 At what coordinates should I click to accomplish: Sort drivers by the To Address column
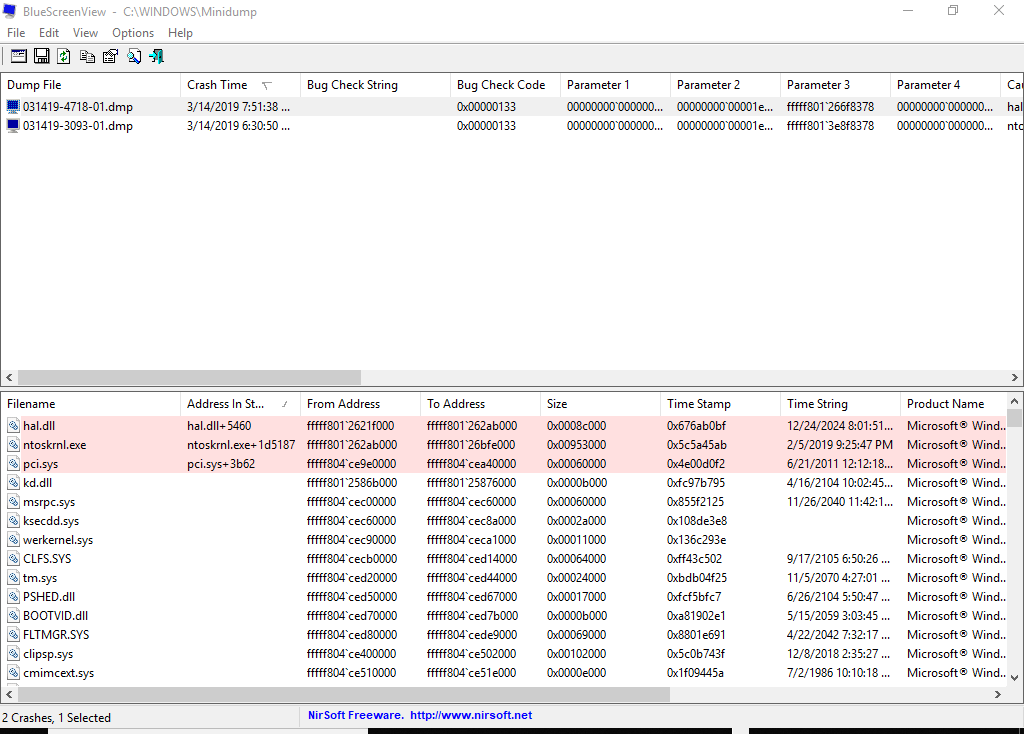click(480, 404)
